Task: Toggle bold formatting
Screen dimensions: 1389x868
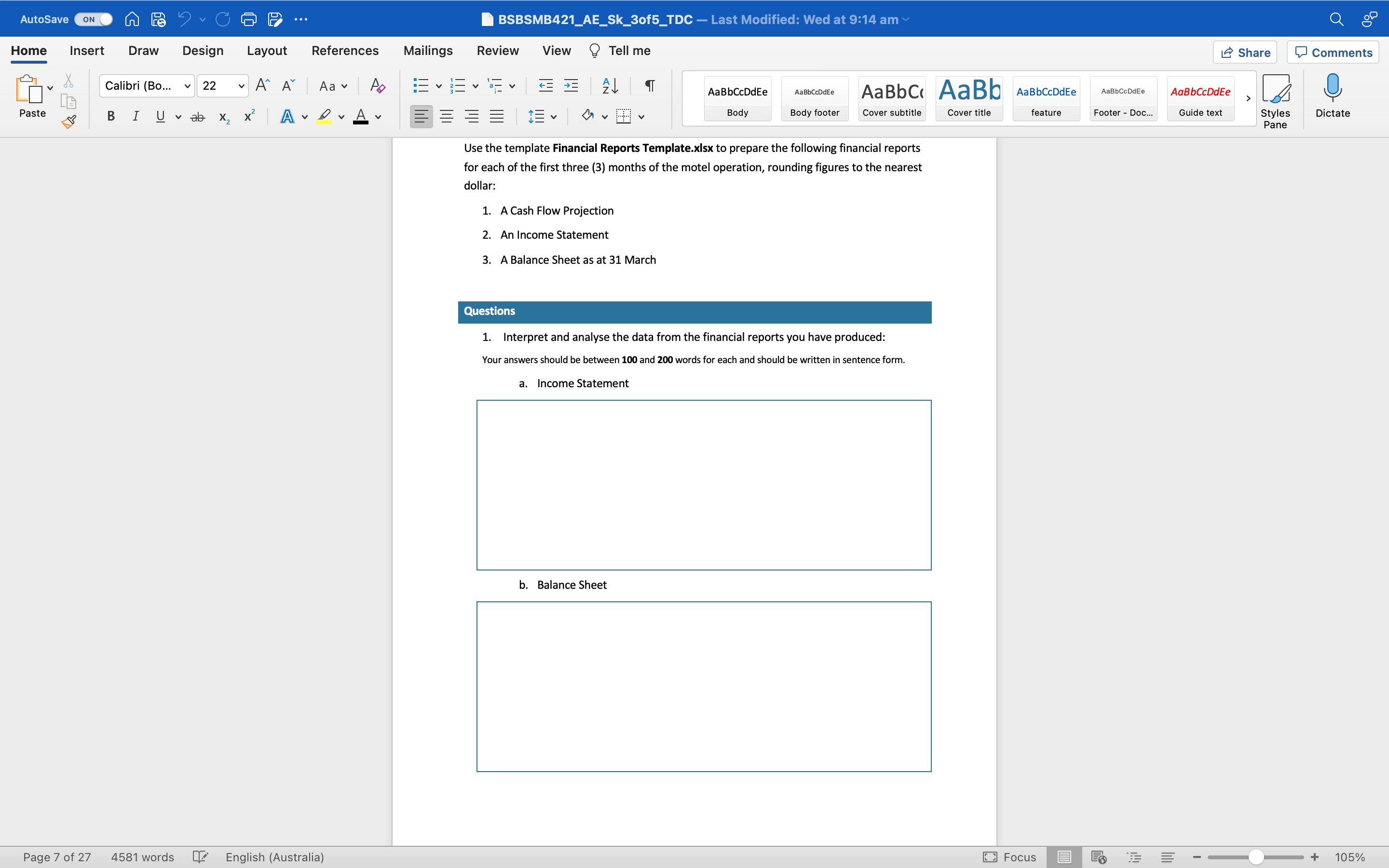Action: coord(110,116)
